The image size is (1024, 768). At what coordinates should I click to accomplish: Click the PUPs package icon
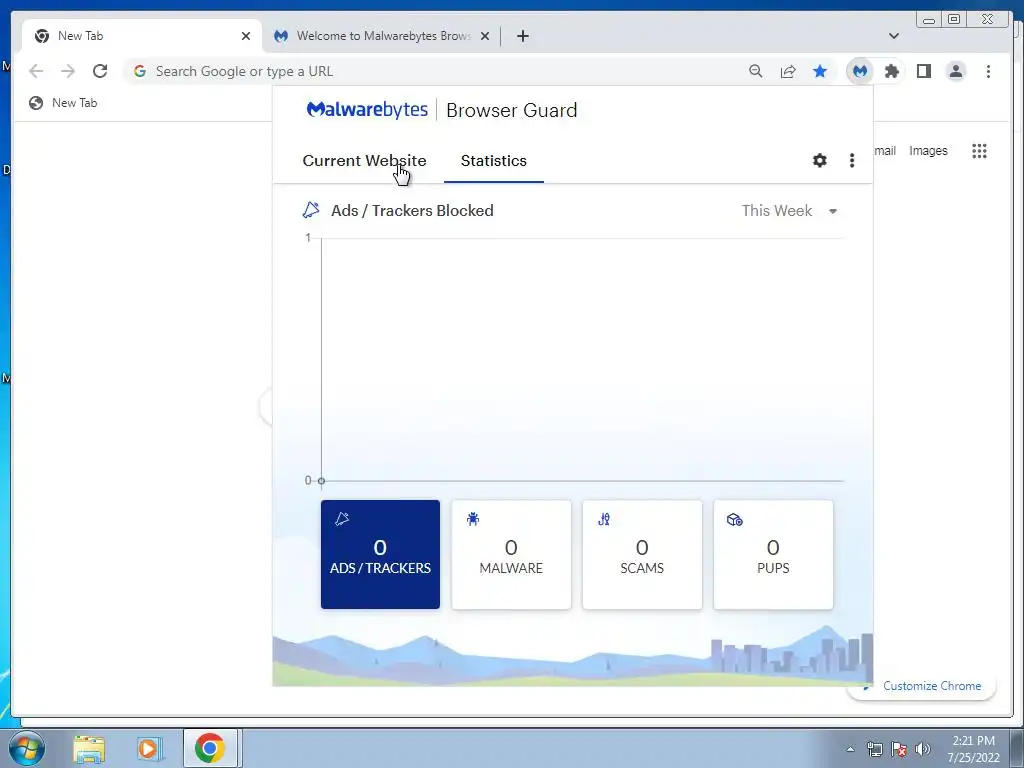pyautogui.click(x=735, y=520)
